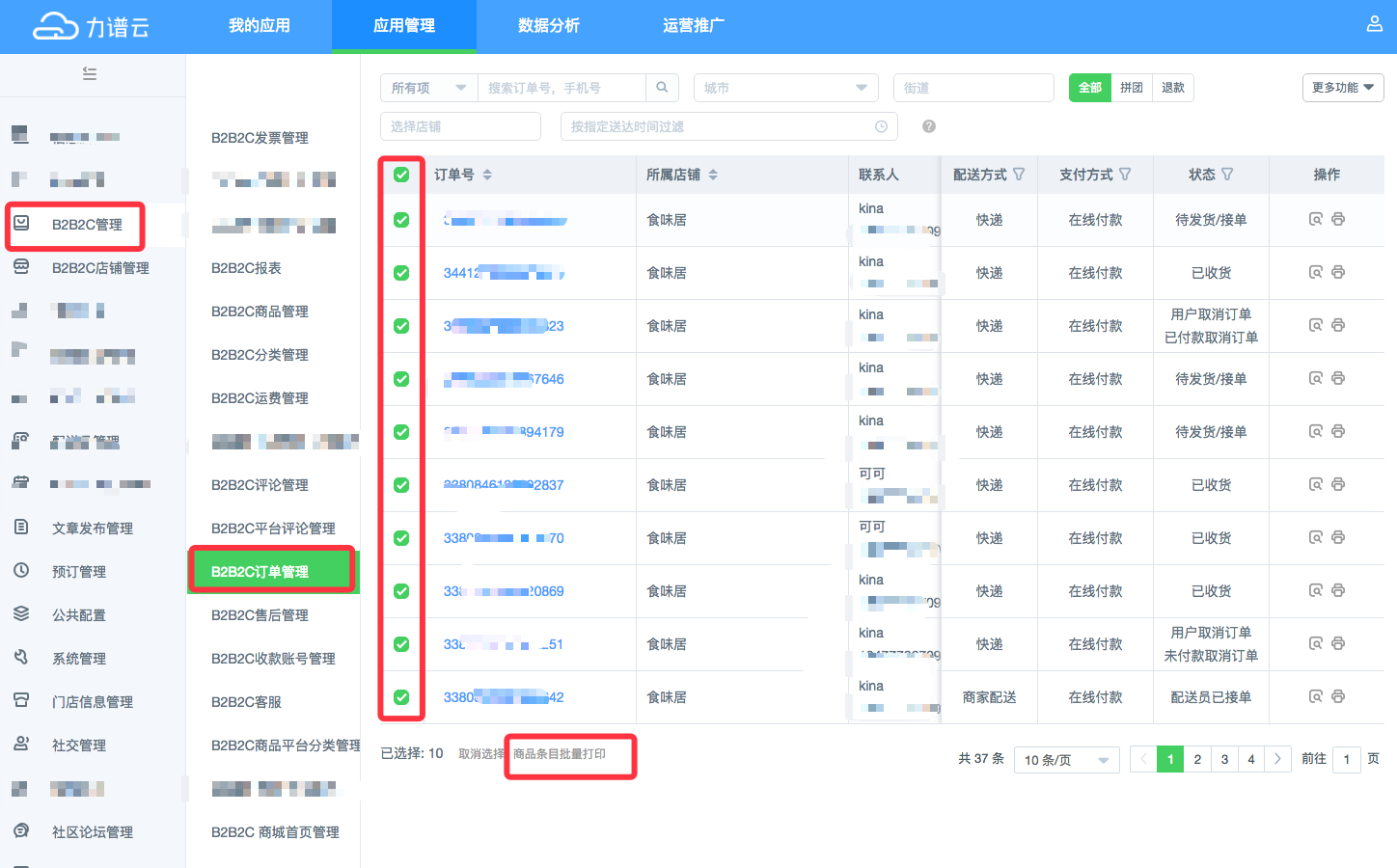
Task: Open B2B2C售后管理 in the submenu
Action: [260, 615]
